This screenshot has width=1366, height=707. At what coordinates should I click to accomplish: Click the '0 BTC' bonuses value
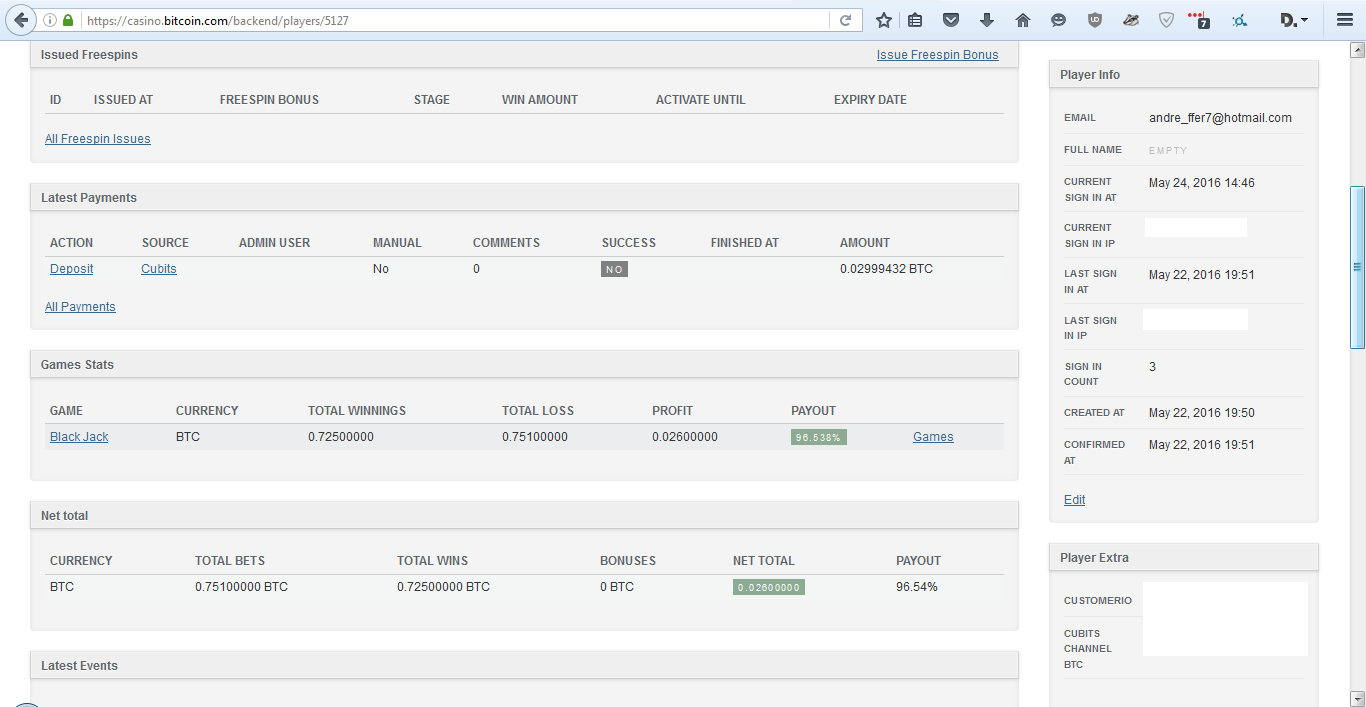617,587
